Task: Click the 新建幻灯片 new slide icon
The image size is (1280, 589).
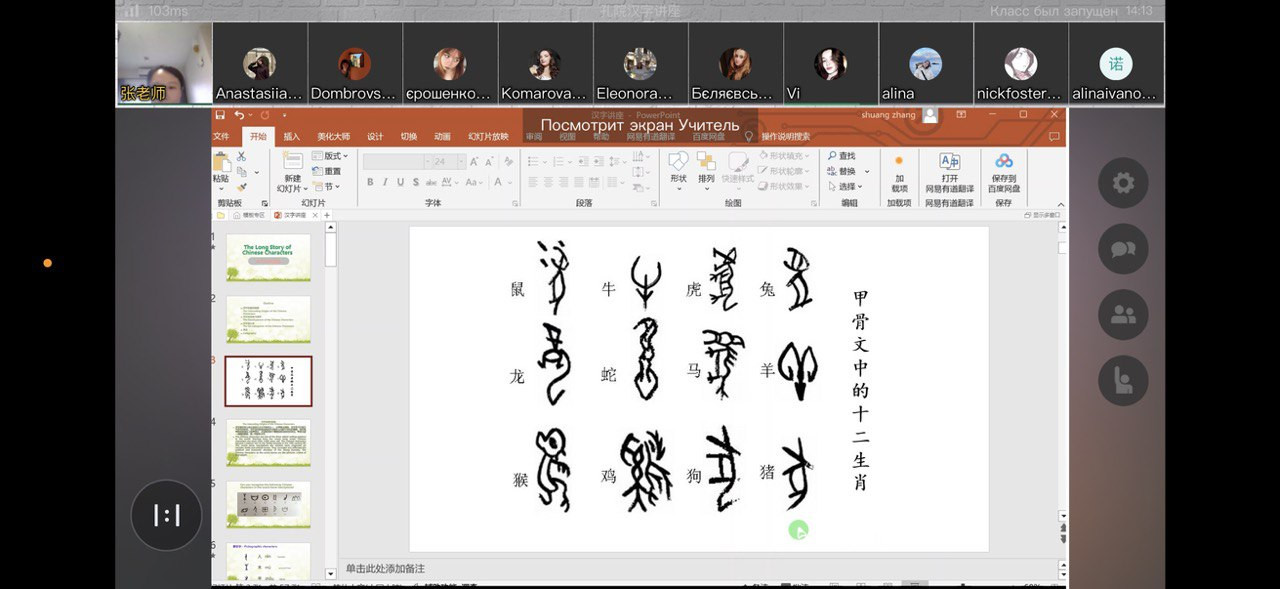Action: tap(292, 163)
